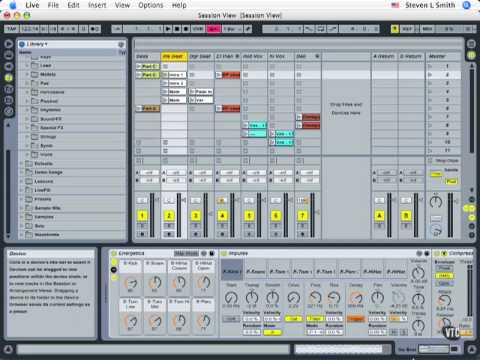The height and width of the screenshot is (360, 480).
Task: Expand the Lead folder
Action: tap(27, 65)
